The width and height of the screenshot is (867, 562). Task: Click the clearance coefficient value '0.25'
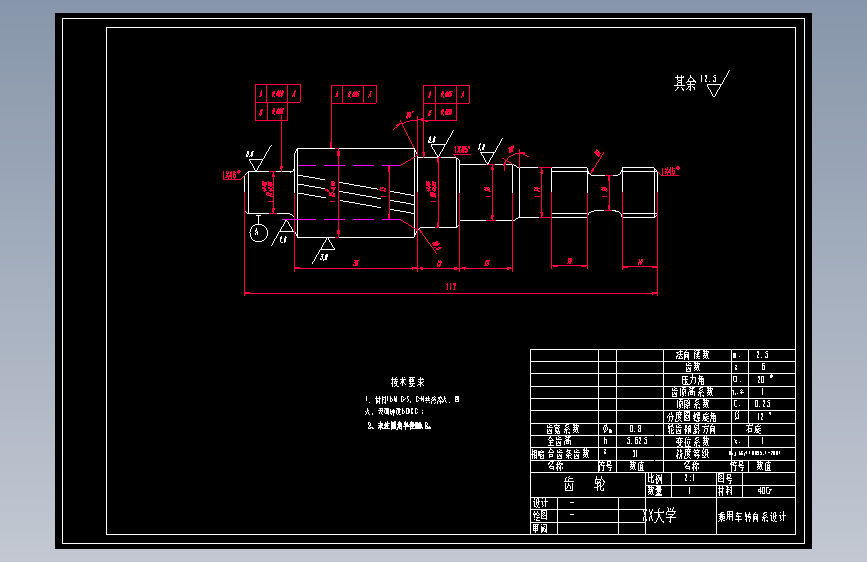click(x=762, y=404)
